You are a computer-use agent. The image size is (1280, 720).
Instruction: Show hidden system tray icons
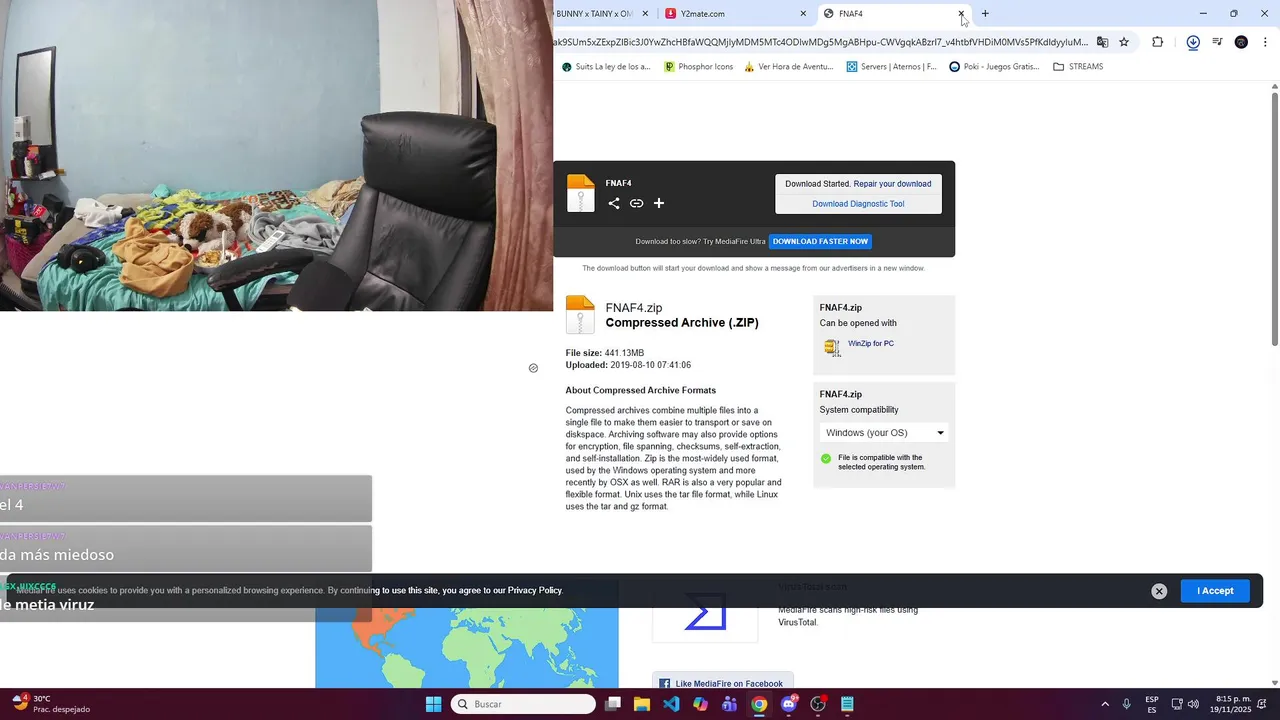click(x=1105, y=704)
